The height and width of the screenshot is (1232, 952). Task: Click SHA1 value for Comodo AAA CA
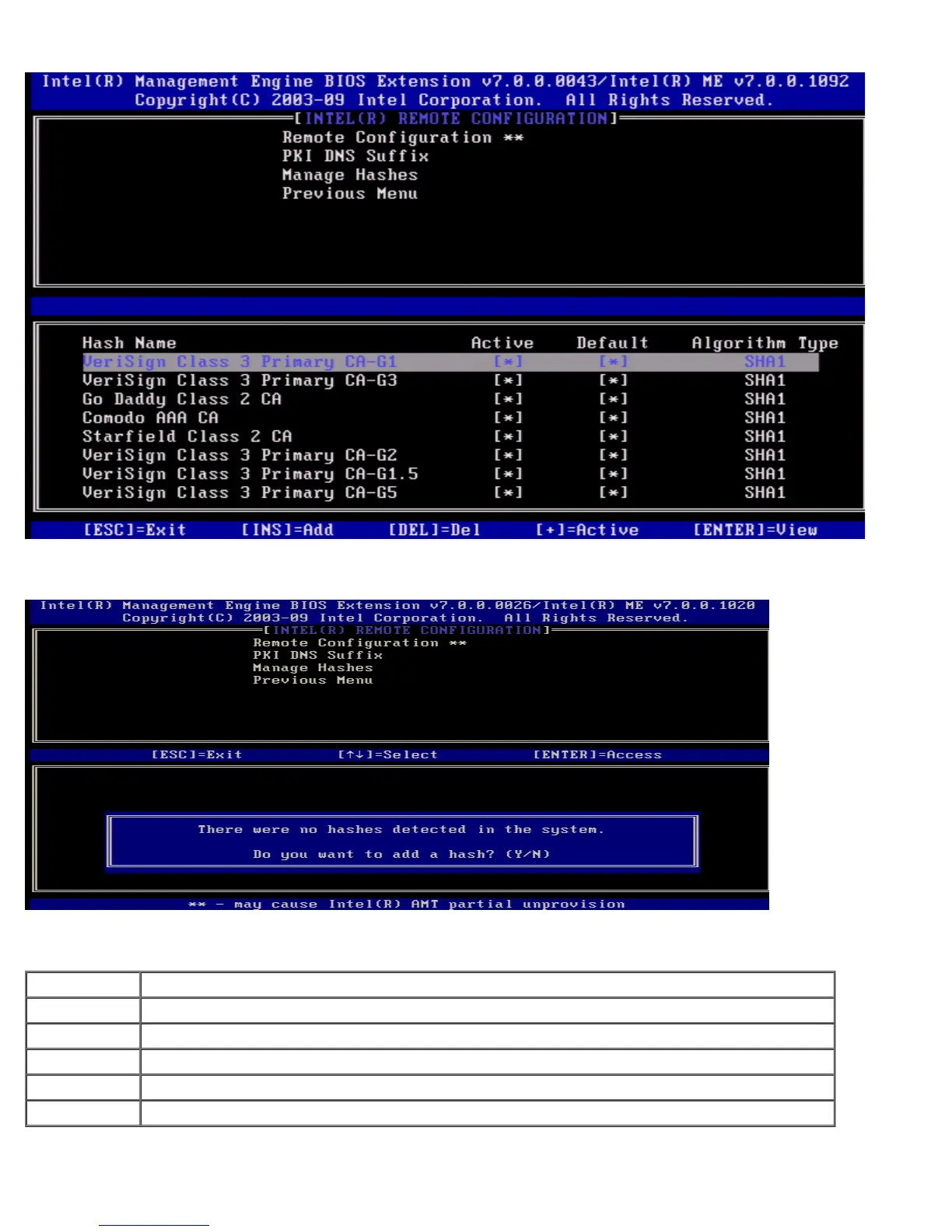click(x=765, y=418)
